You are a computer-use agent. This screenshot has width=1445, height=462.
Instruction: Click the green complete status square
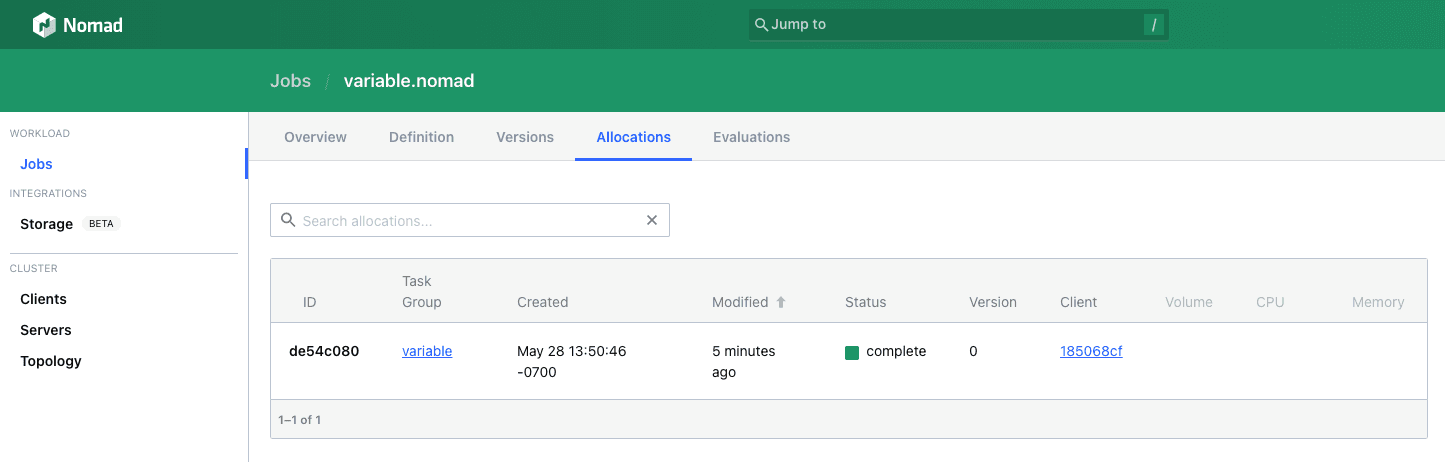click(x=852, y=352)
